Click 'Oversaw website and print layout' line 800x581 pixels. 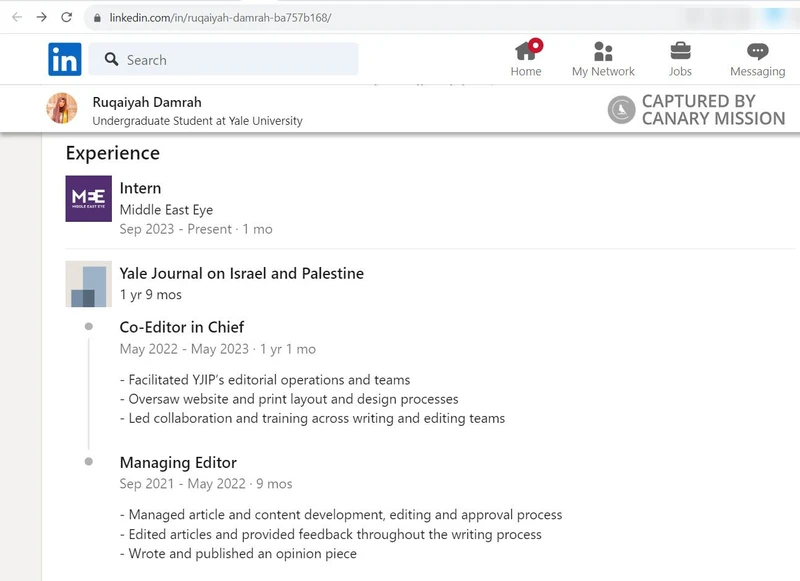point(289,399)
